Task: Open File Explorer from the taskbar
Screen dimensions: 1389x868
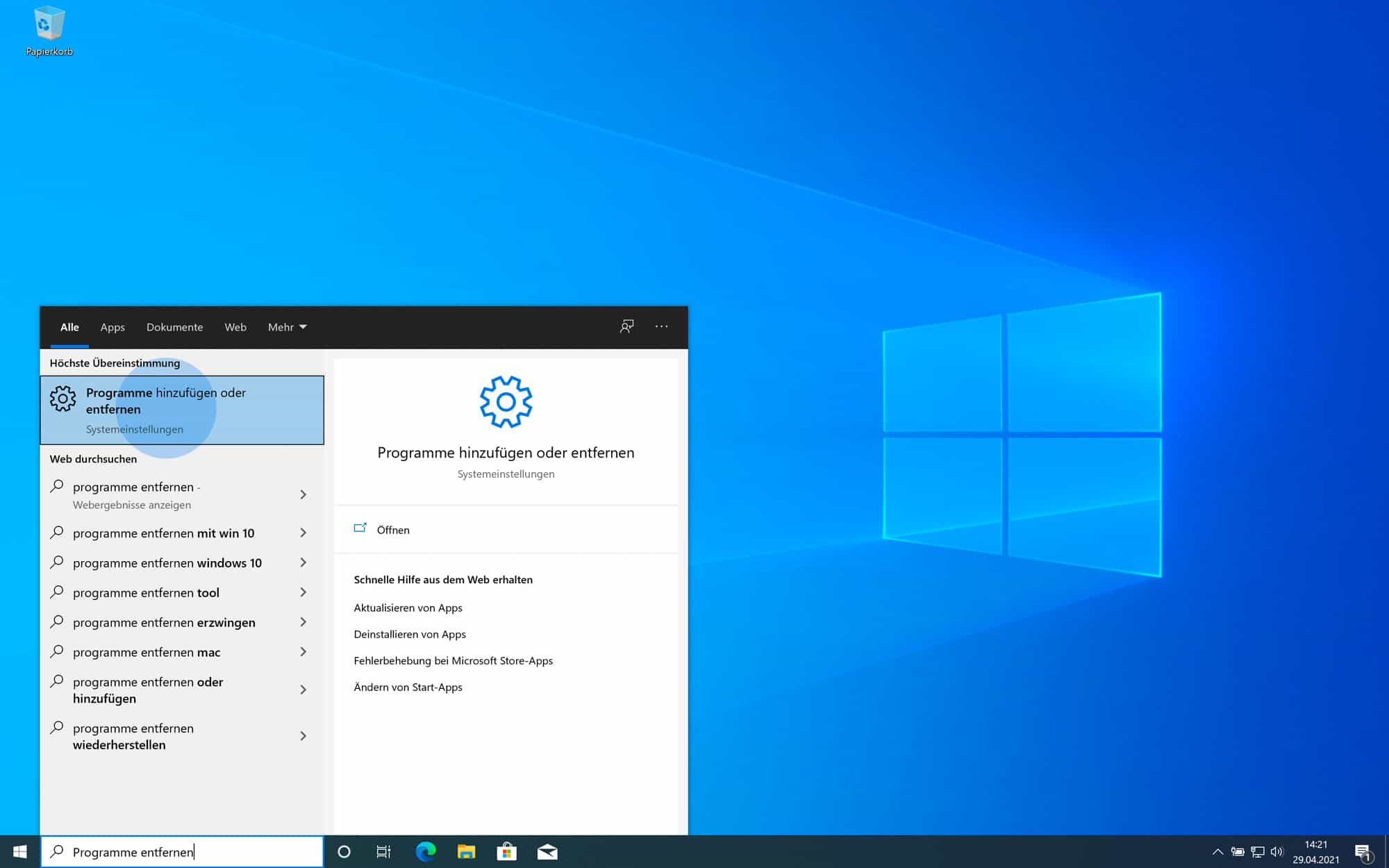Action: [466, 851]
